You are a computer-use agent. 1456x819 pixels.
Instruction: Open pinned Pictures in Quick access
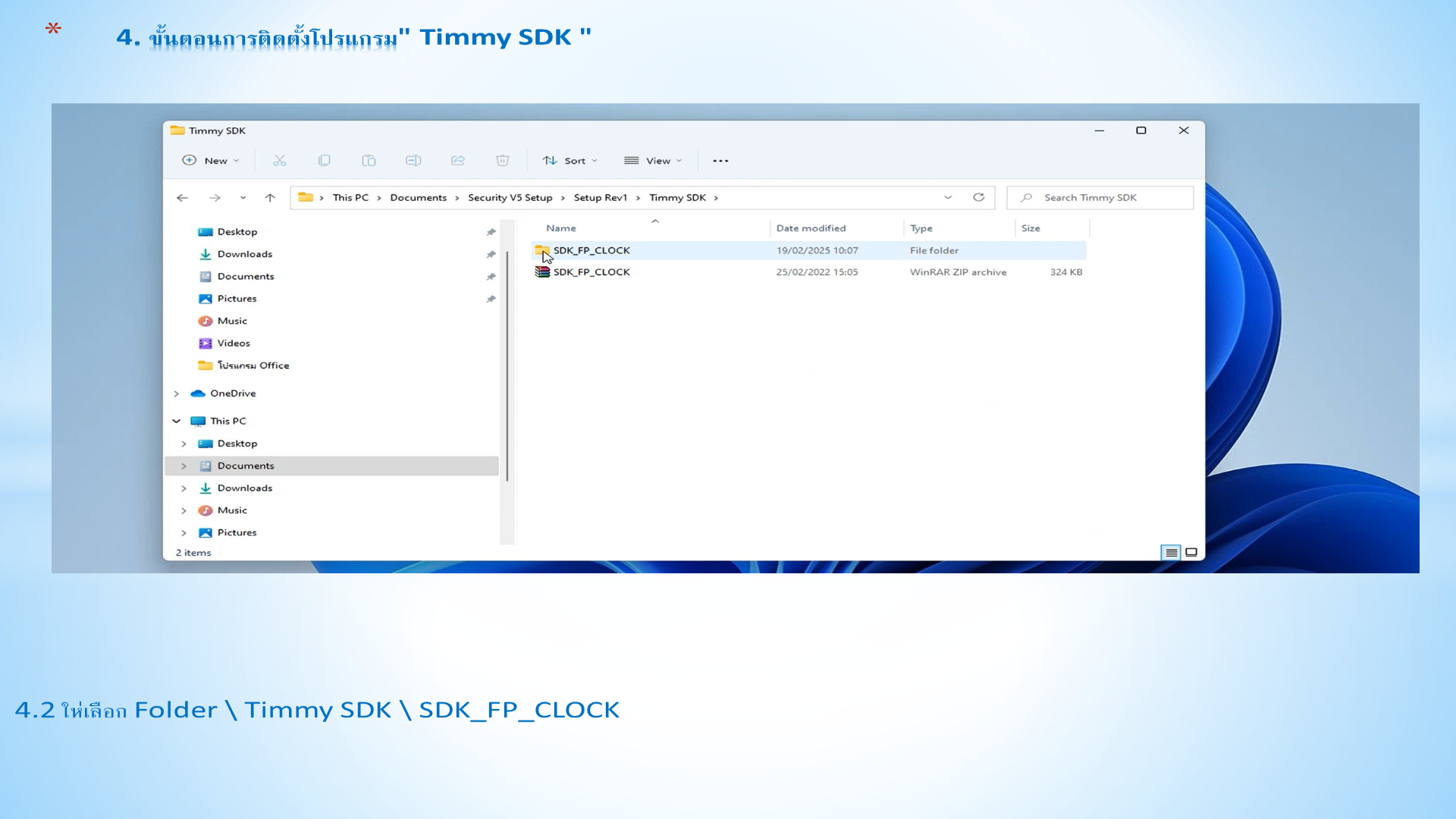click(x=237, y=299)
